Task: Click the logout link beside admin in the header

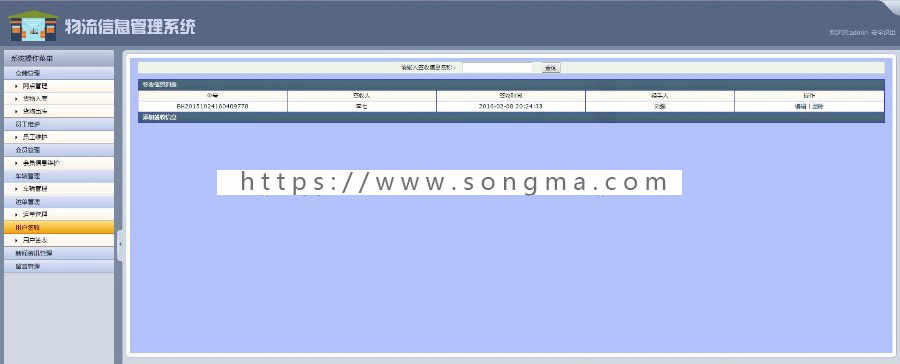Action: [x=883, y=33]
